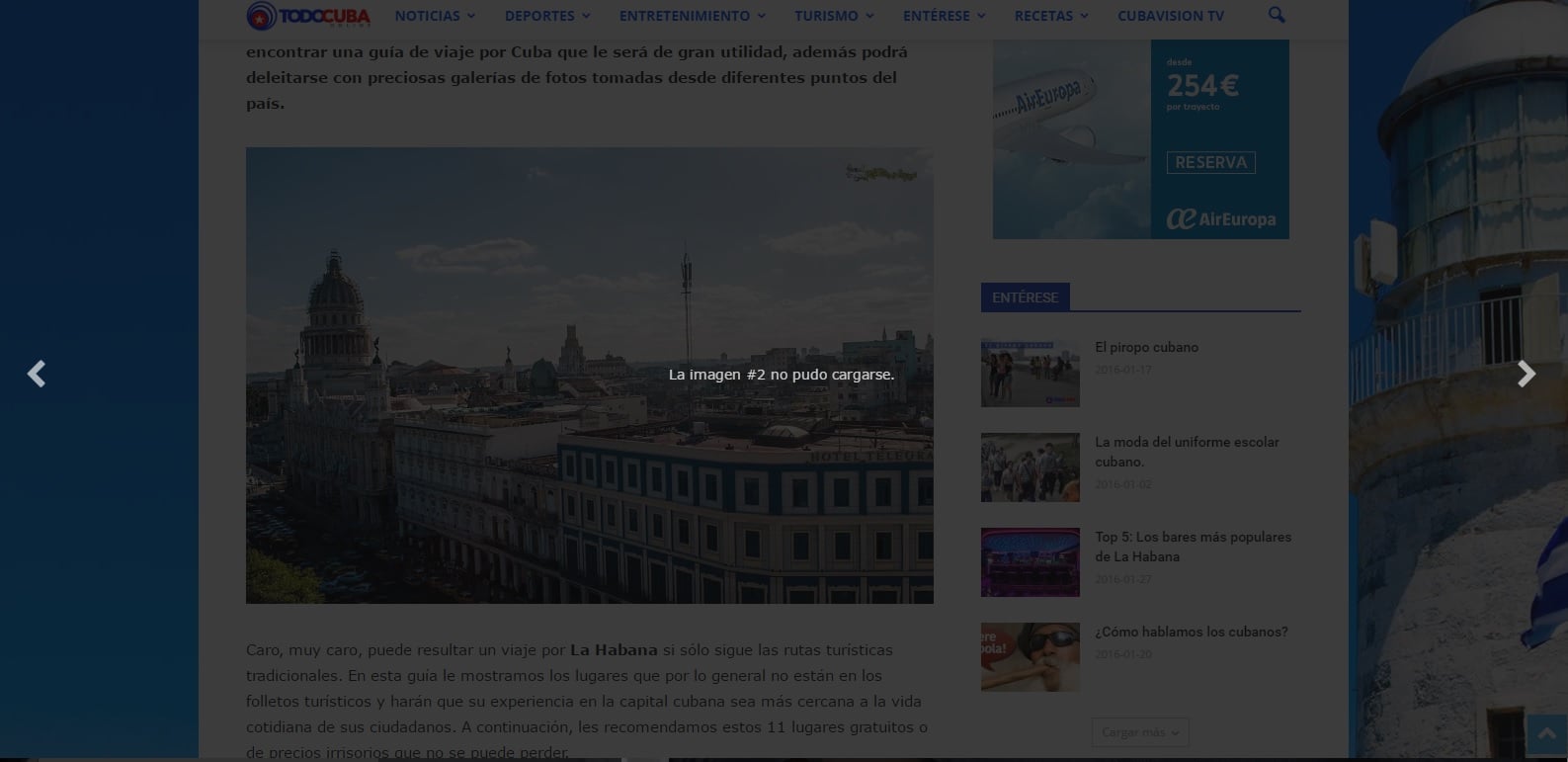Read La moda del uniforme escolar cubano
Viewport: 1568px width, 762px height.
pyautogui.click(x=1187, y=452)
